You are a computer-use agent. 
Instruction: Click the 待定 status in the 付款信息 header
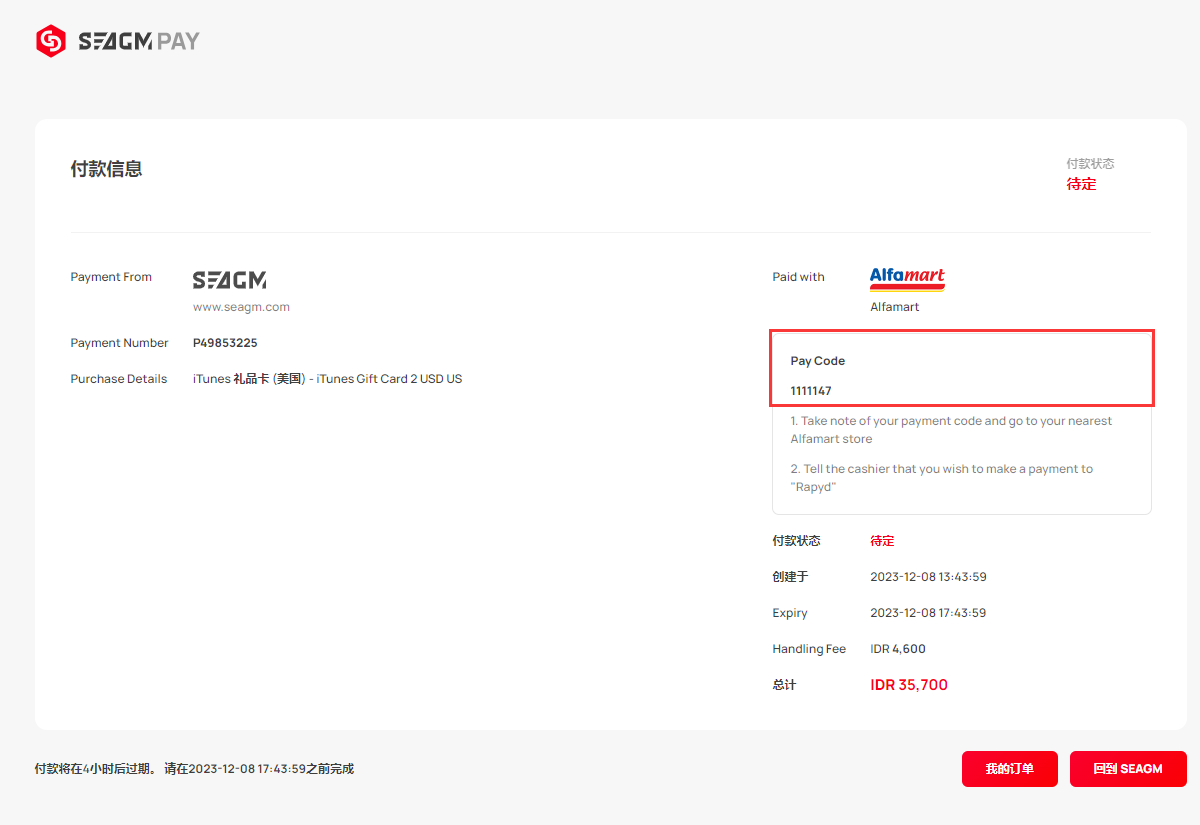[1081, 184]
